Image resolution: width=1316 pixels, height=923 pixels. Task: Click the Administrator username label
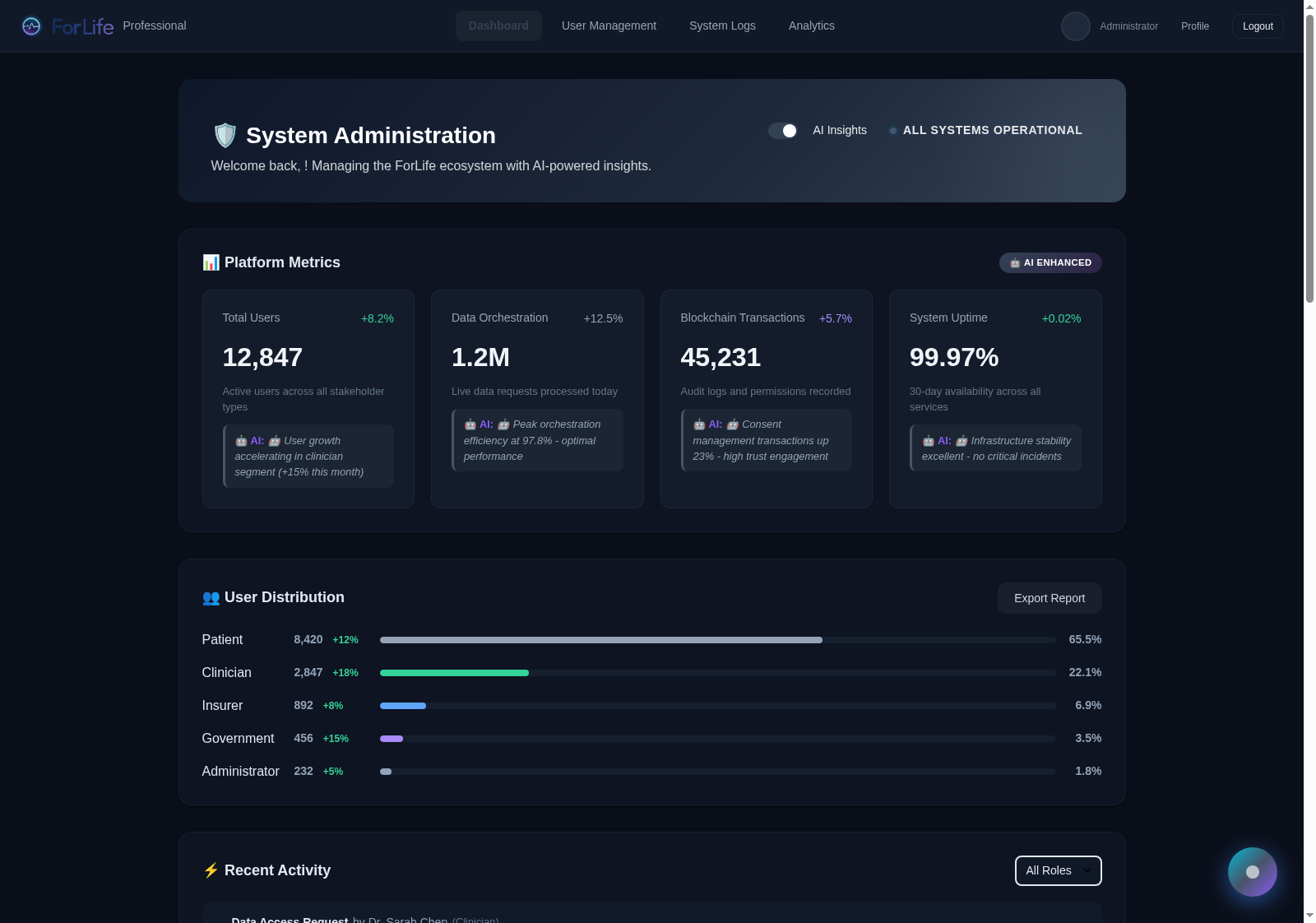click(1128, 26)
